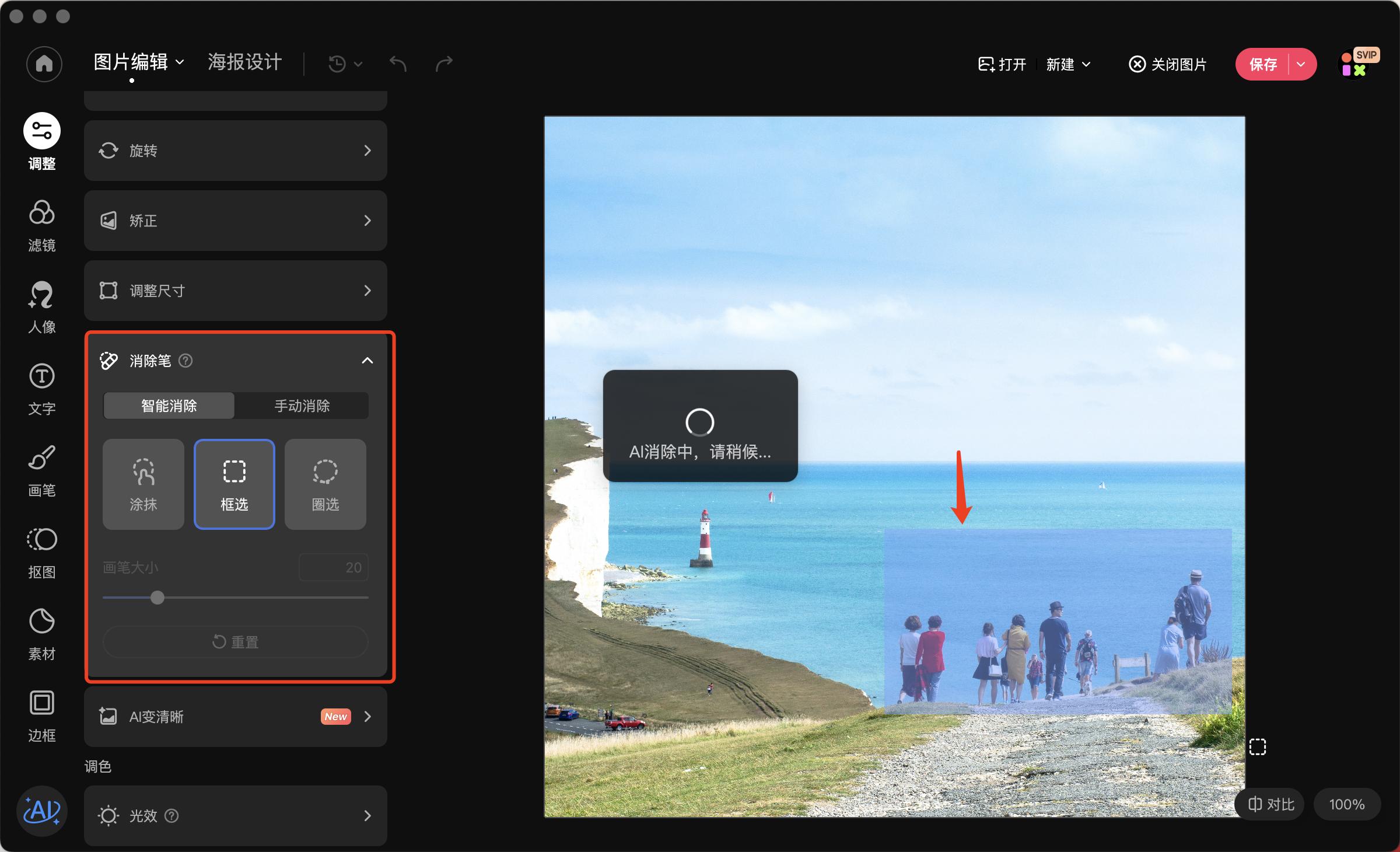Select the 圈选 lasso selection mode

click(325, 484)
